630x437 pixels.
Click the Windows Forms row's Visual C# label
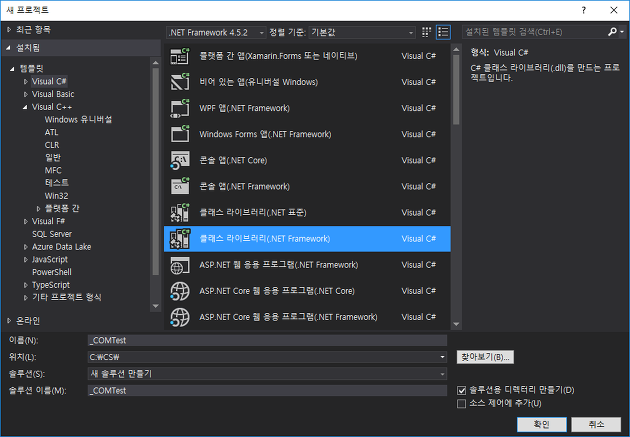point(418,134)
